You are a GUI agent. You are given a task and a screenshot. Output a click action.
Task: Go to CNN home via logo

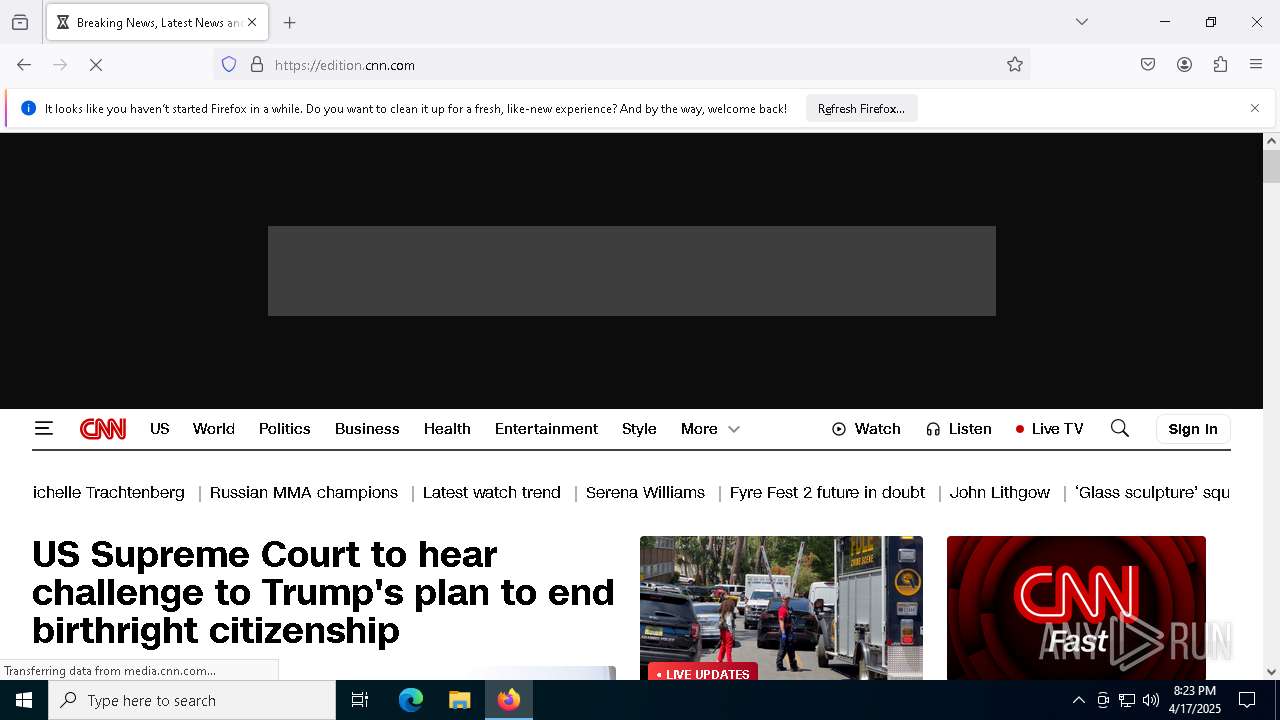pos(103,429)
